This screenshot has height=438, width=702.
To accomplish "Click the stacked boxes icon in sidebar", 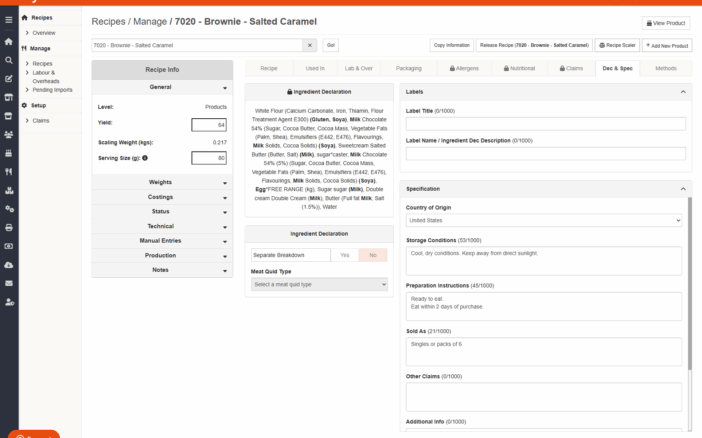I will 9,190.
